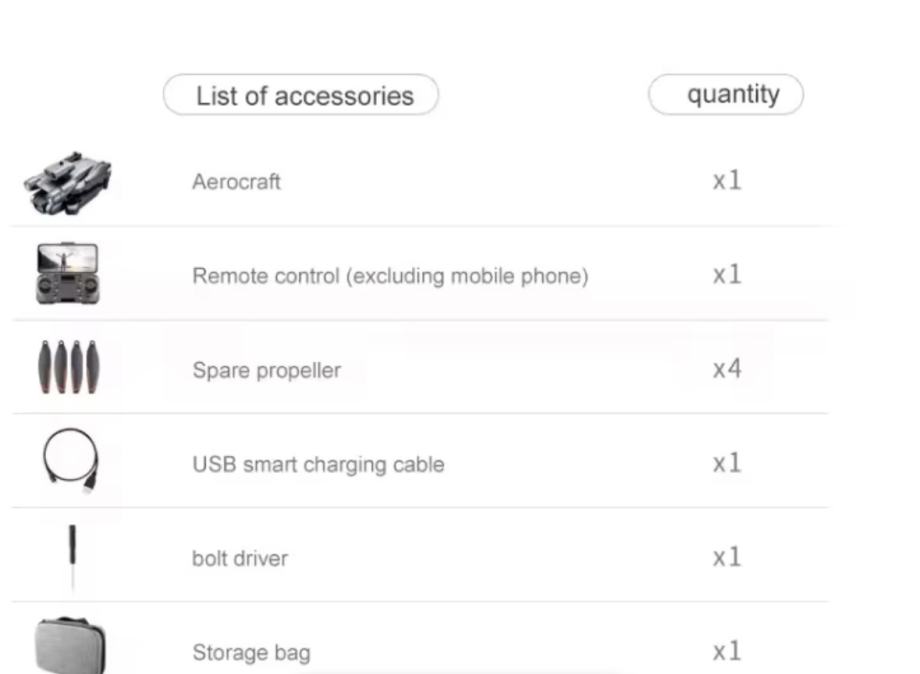Click the x1 quantity beside Aerocraft
The height and width of the screenshot is (674, 920).
coord(727,181)
